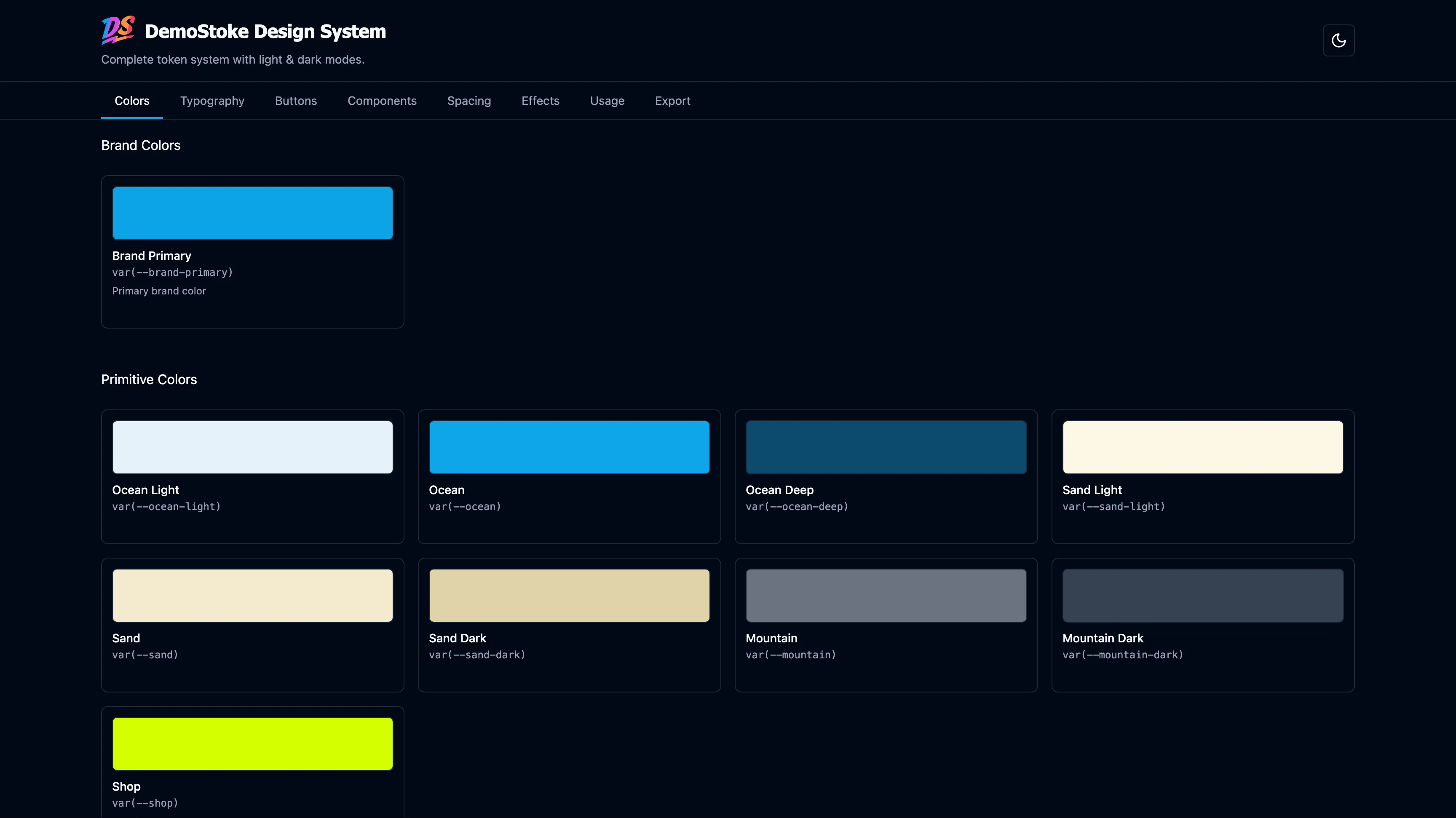Viewport: 1456px width, 818px height.
Task: Toggle dark mode with the moon icon
Action: (1338, 40)
